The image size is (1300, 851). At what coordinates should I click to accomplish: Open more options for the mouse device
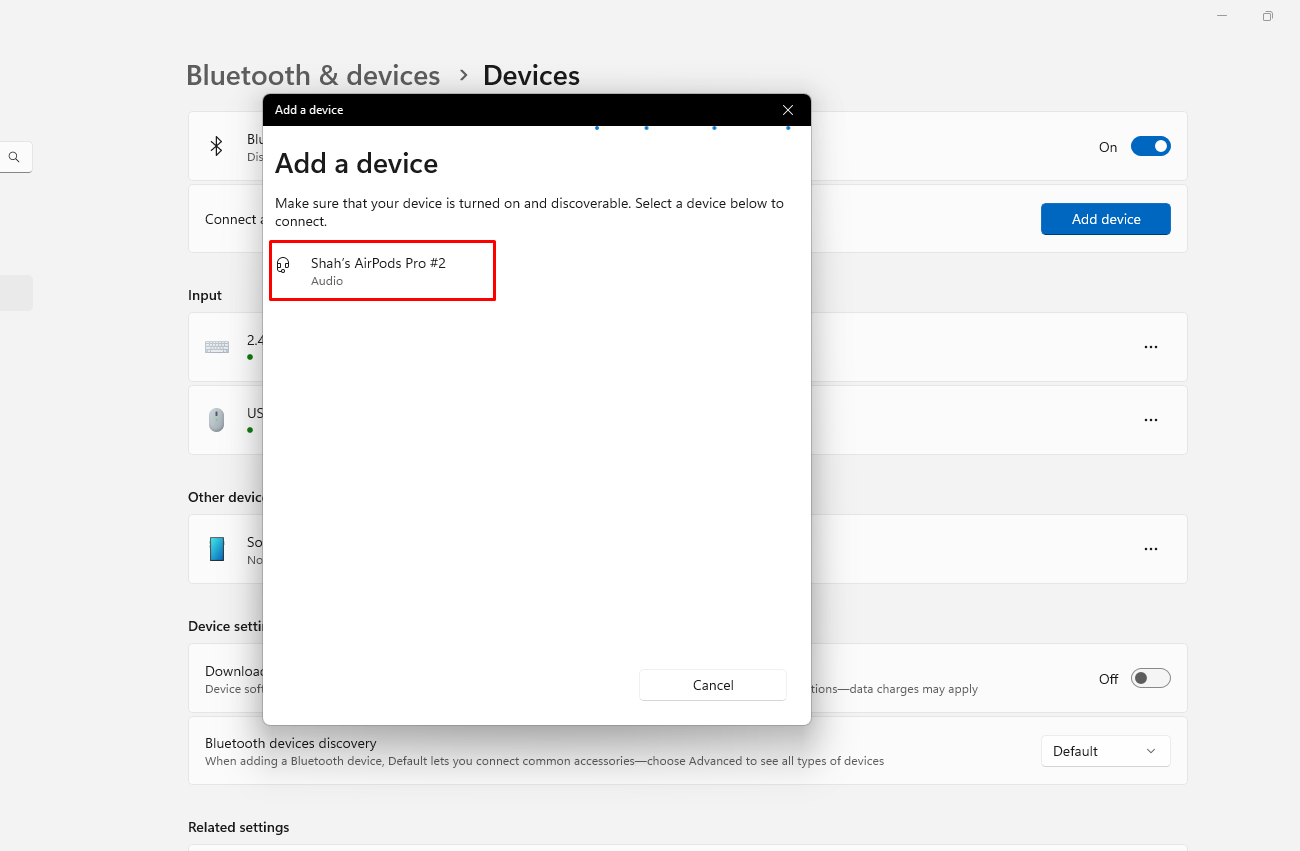coord(1150,420)
